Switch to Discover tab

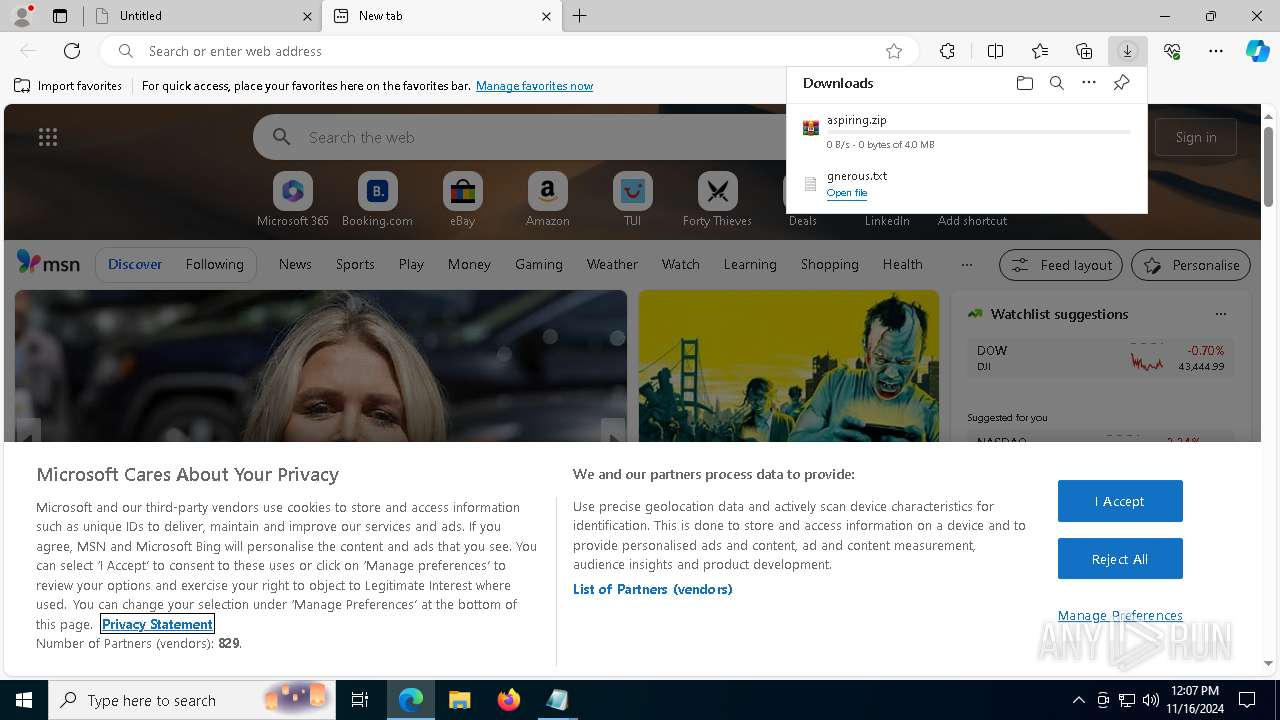click(x=135, y=264)
